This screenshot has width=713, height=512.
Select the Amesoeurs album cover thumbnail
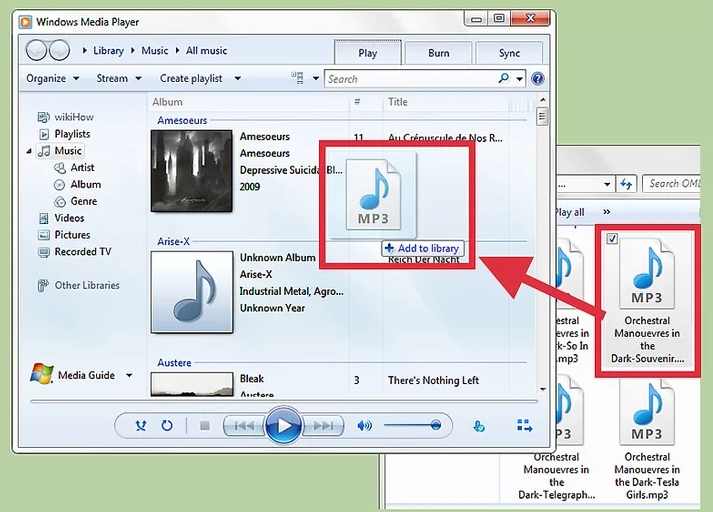click(x=191, y=171)
